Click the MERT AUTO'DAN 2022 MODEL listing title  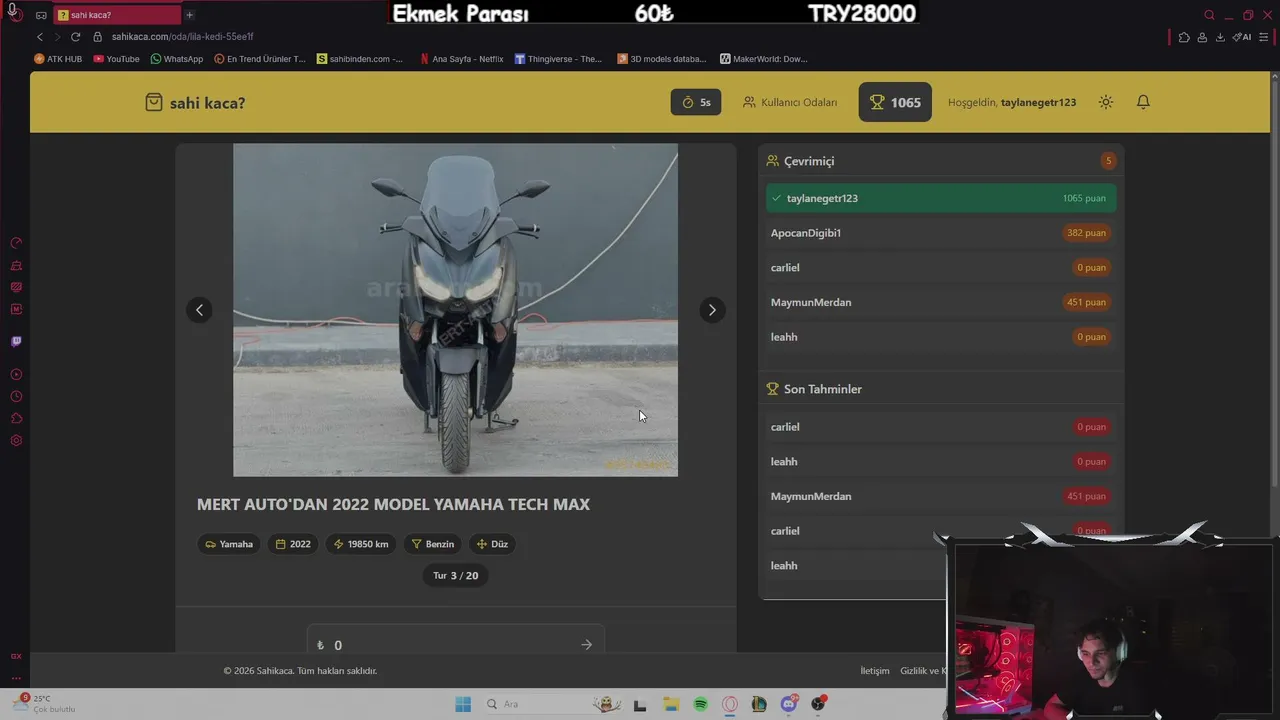coord(393,504)
